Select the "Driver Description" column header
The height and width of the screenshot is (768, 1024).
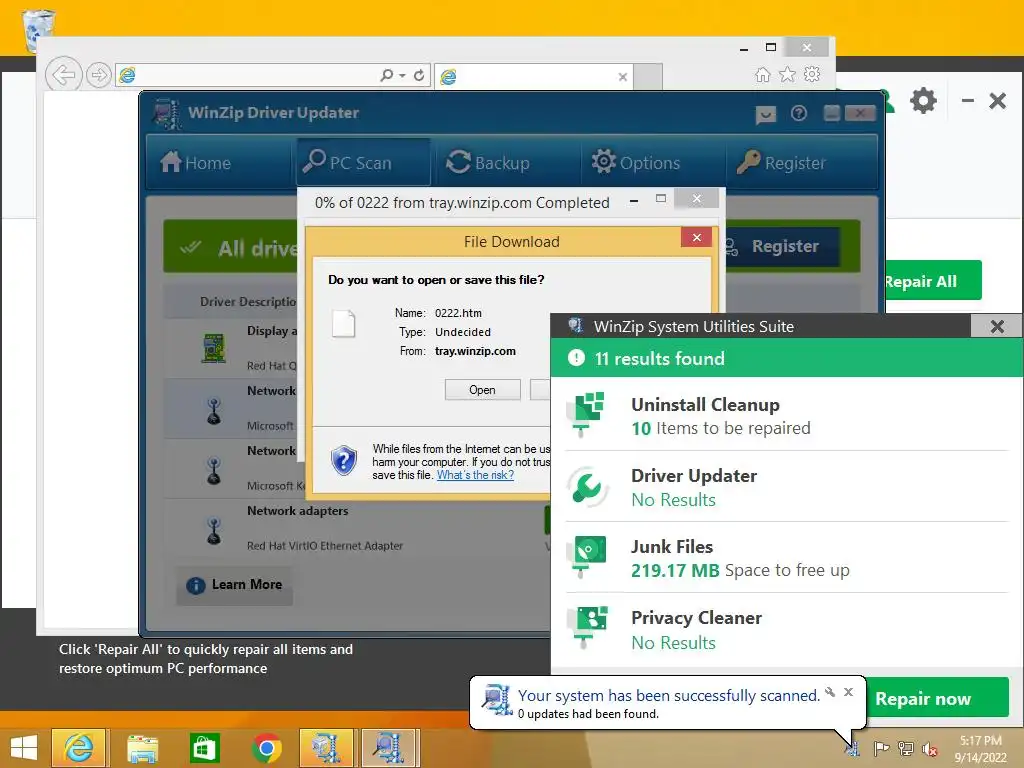pos(248,302)
